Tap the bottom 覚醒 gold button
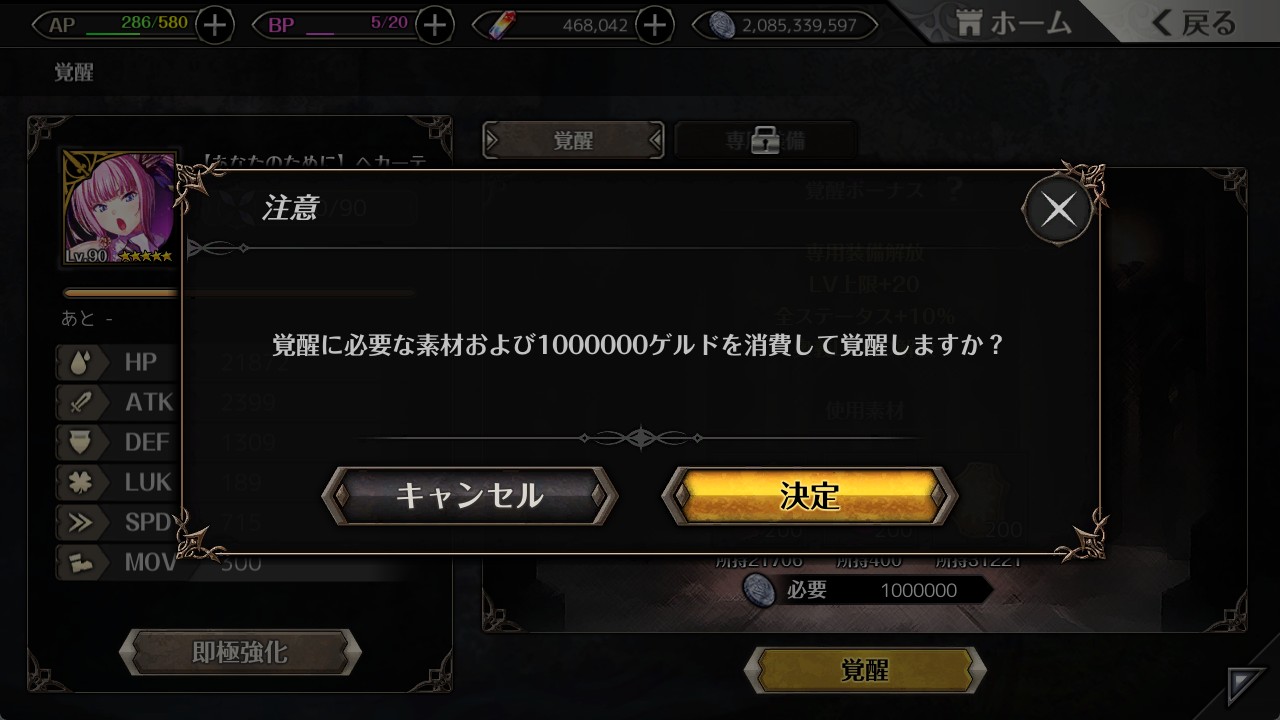Viewport: 1280px width, 720px height. point(865,670)
